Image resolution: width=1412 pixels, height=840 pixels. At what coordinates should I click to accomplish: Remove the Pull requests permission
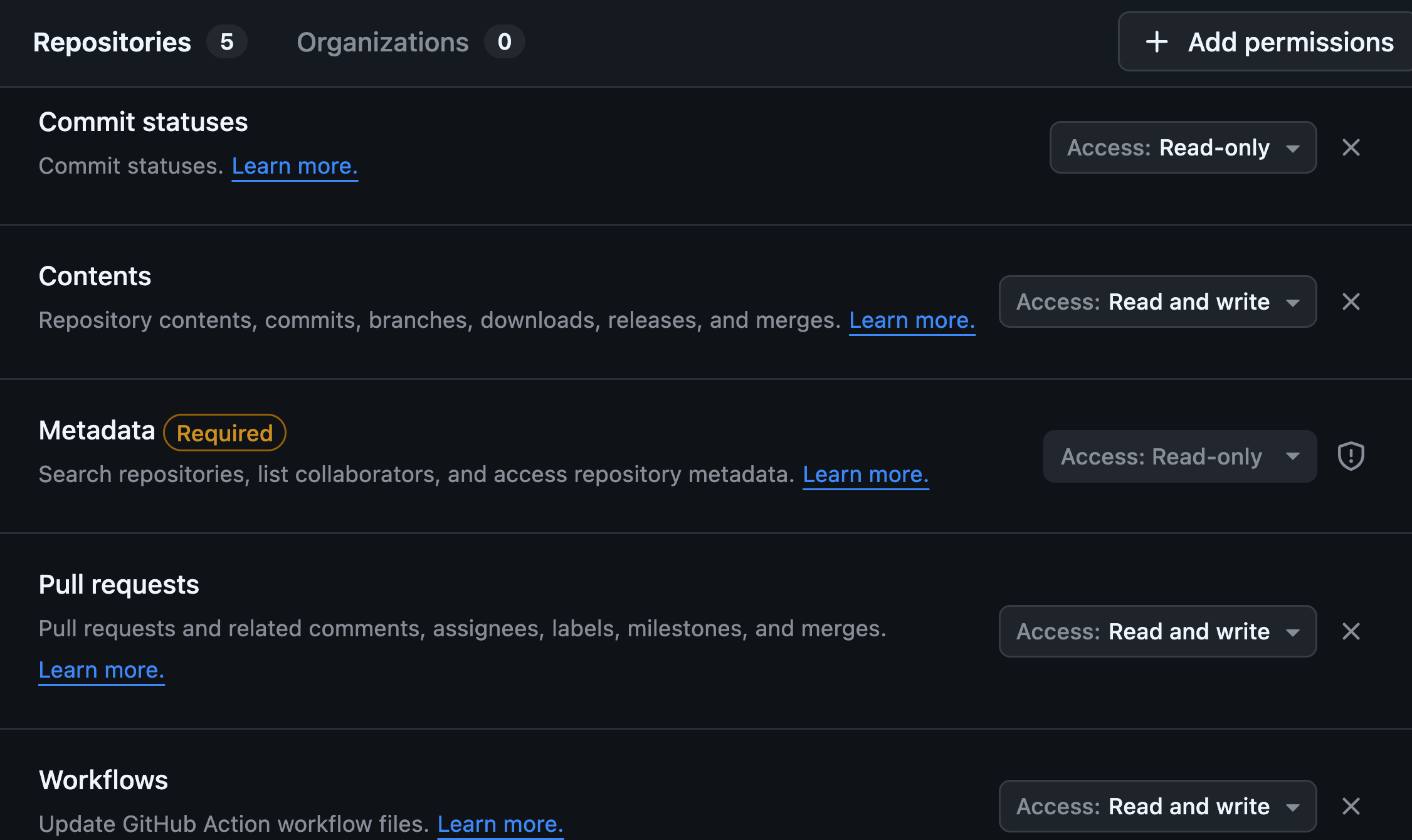point(1351,631)
